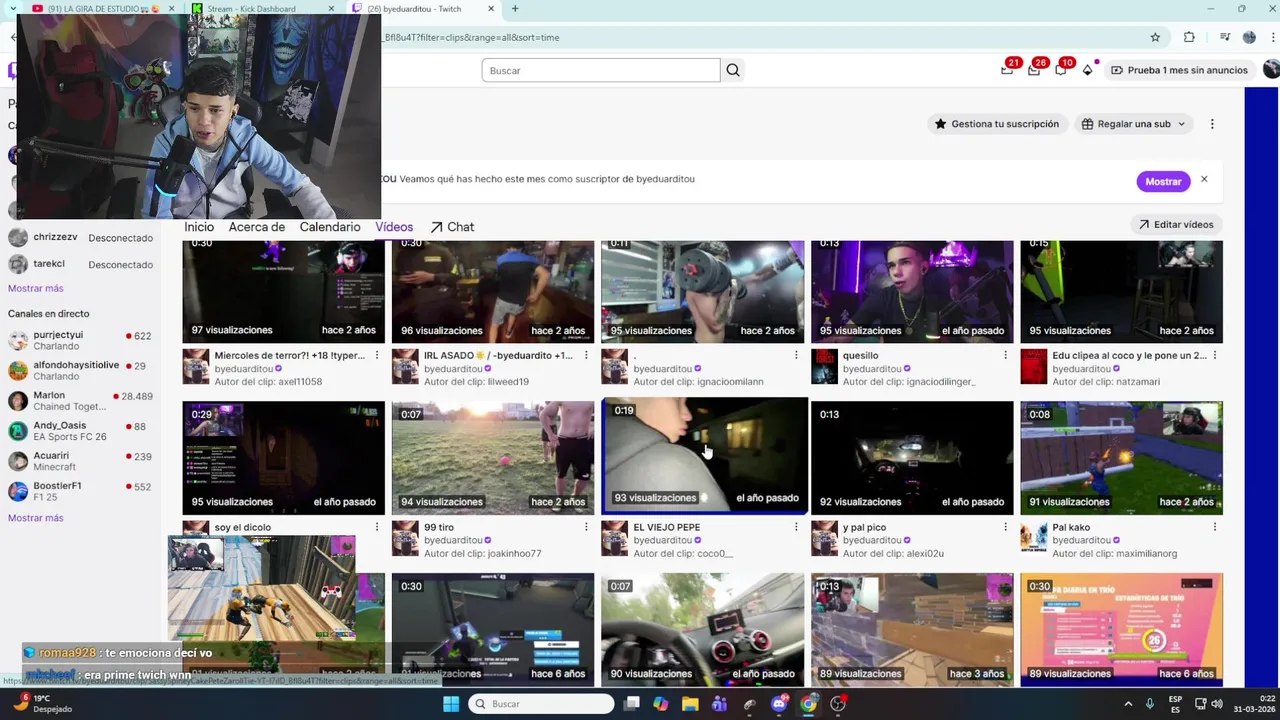
Task: Click 'Editar vídeos' button
Action: [1176, 224]
